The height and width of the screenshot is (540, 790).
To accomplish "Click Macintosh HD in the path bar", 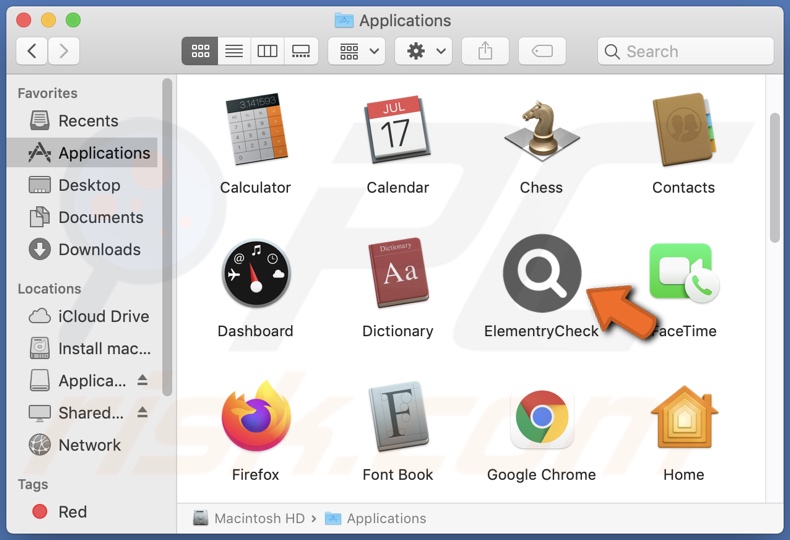I will tap(249, 518).
